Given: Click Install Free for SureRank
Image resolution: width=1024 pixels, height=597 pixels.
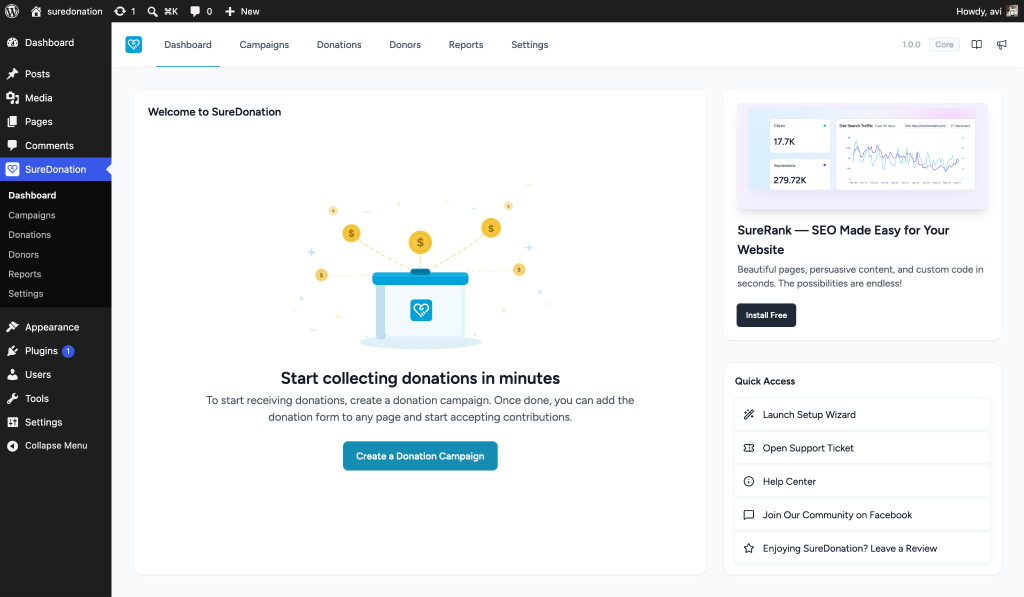Looking at the screenshot, I should (766, 315).
